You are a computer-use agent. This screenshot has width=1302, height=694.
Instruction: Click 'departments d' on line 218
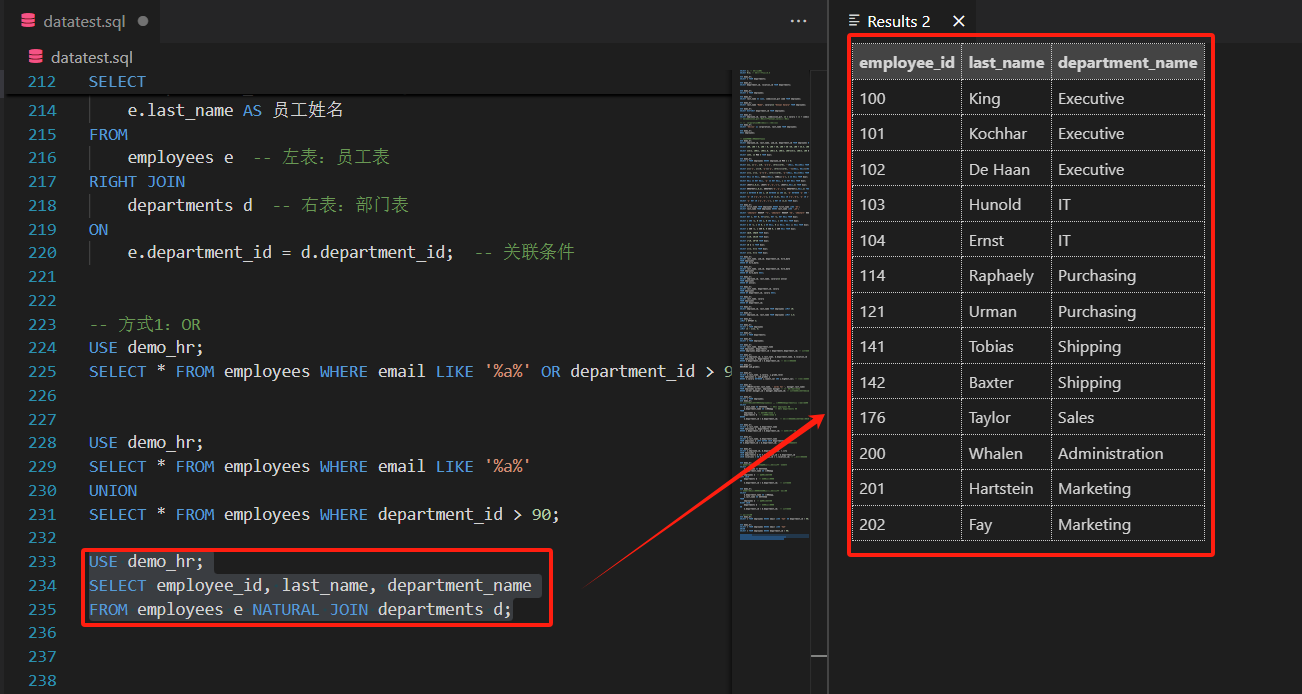190,206
